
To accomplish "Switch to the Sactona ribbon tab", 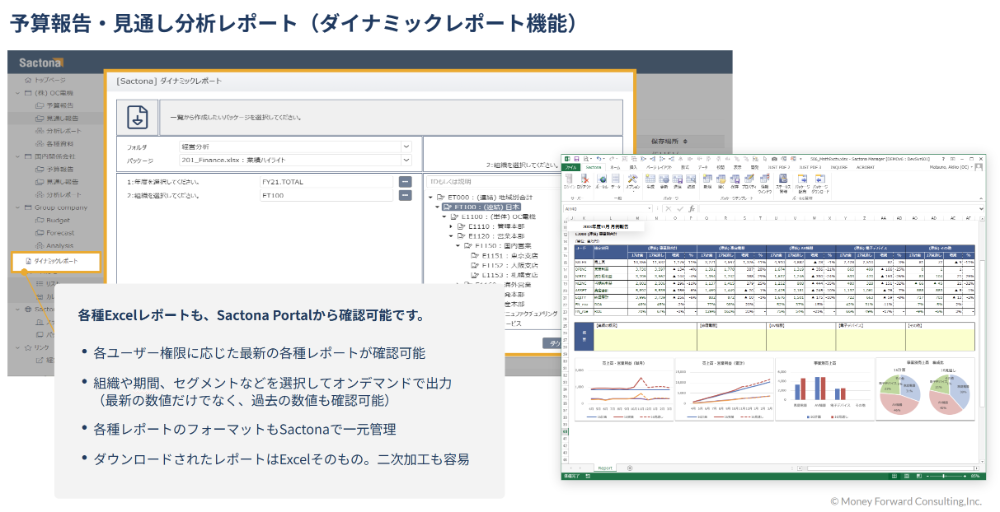I will tap(593, 168).
